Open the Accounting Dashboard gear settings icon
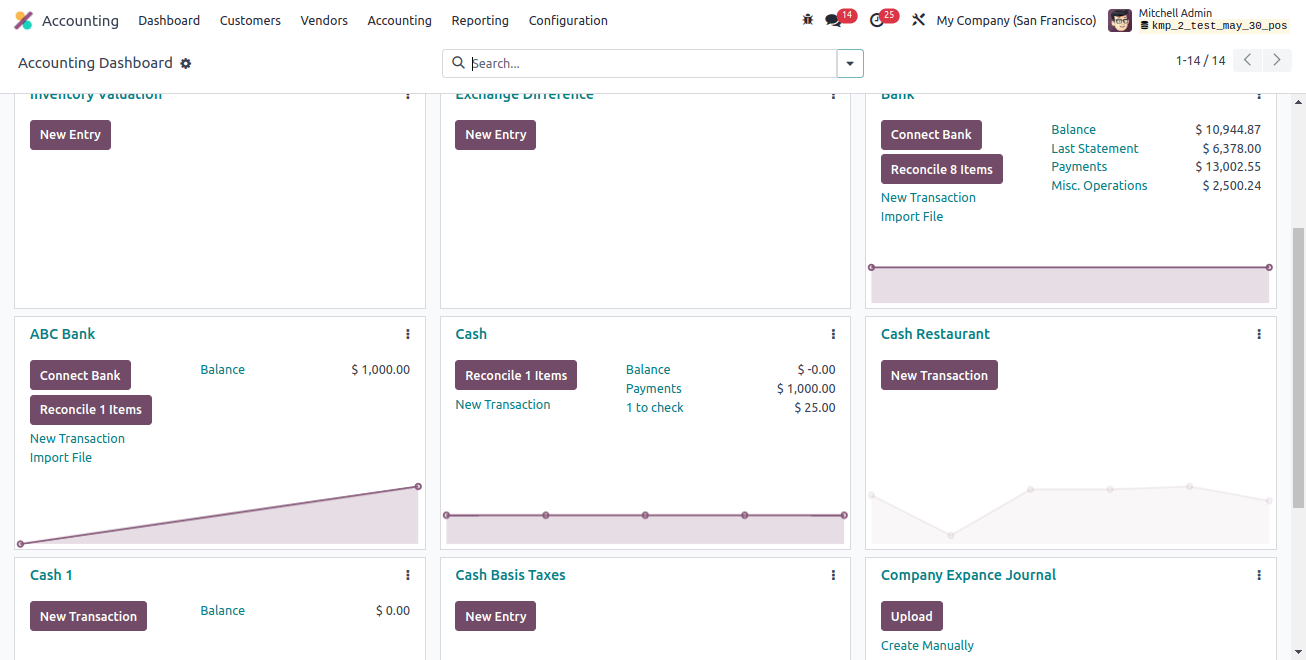This screenshot has width=1306, height=660. click(185, 63)
